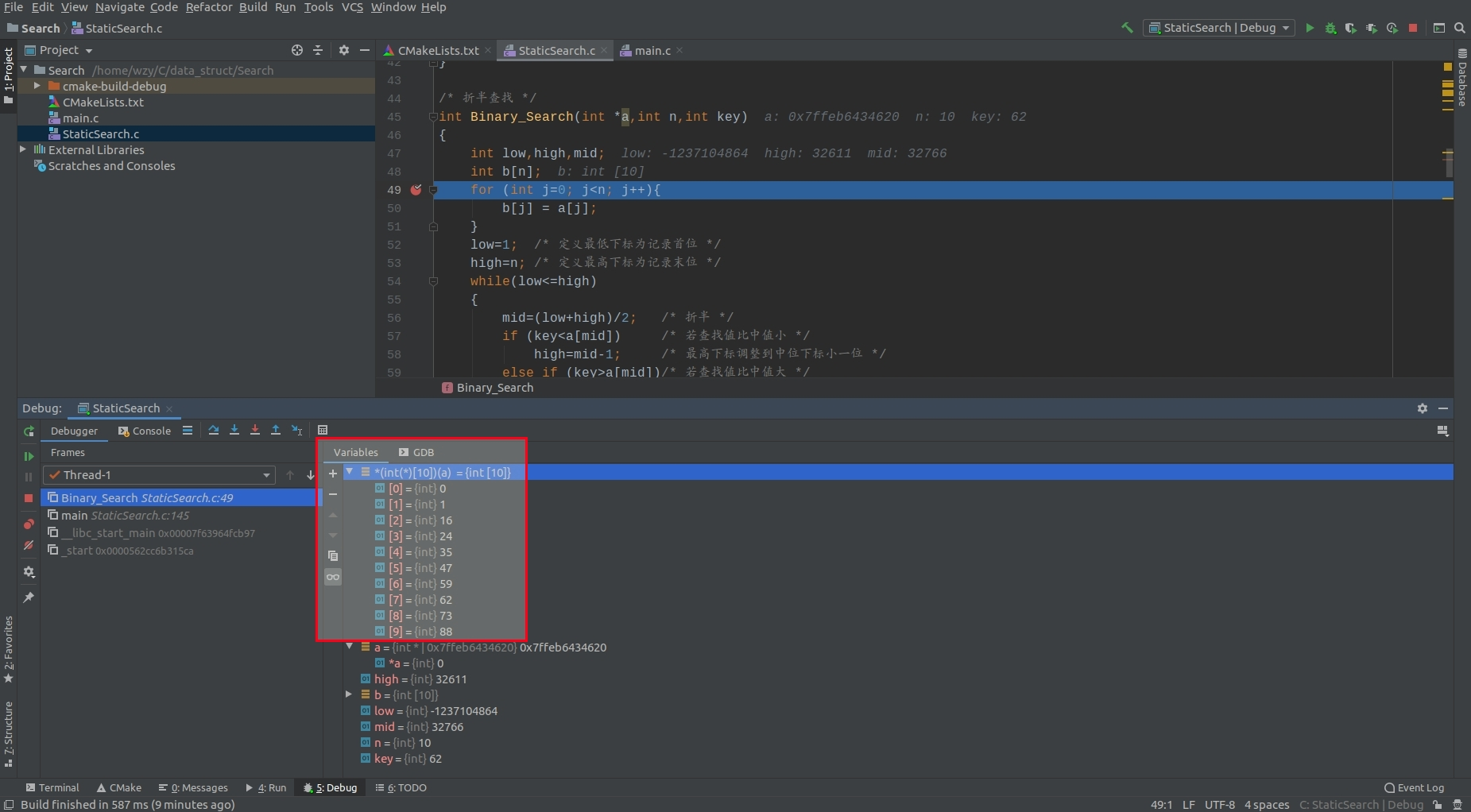
Task: Run StaticSearch with Coverage
Action: [1349, 28]
